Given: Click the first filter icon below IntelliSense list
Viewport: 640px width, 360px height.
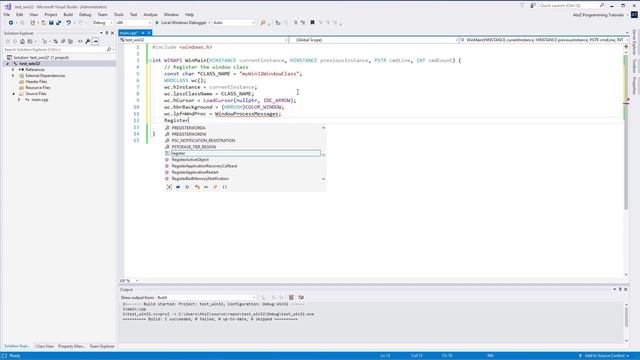Looking at the screenshot, I should [169, 187].
